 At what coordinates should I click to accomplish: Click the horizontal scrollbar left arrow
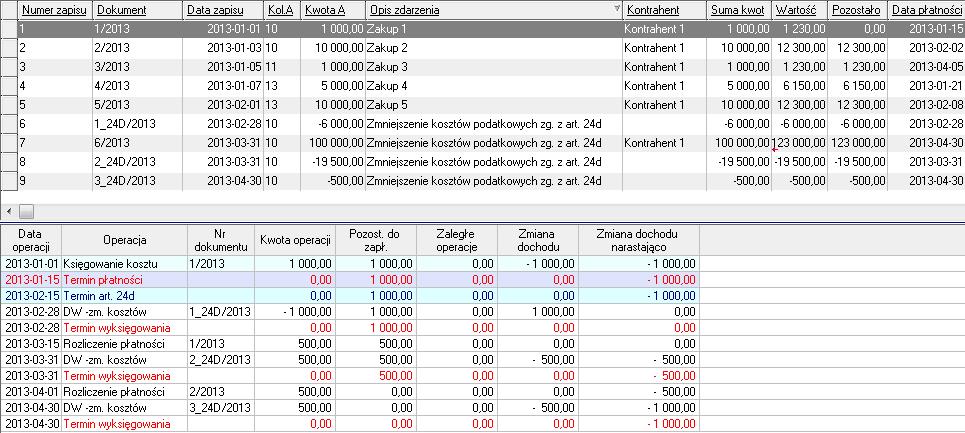(10, 211)
